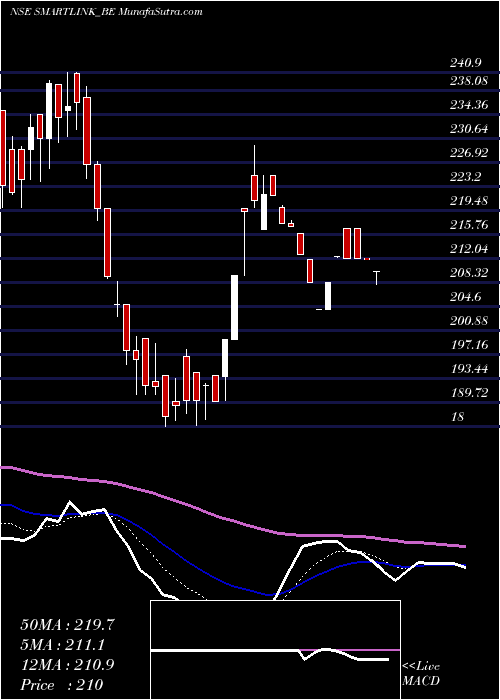This screenshot has height=700, width=500.
Task: Click the 219.48 price axis label
Action: click(469, 201)
